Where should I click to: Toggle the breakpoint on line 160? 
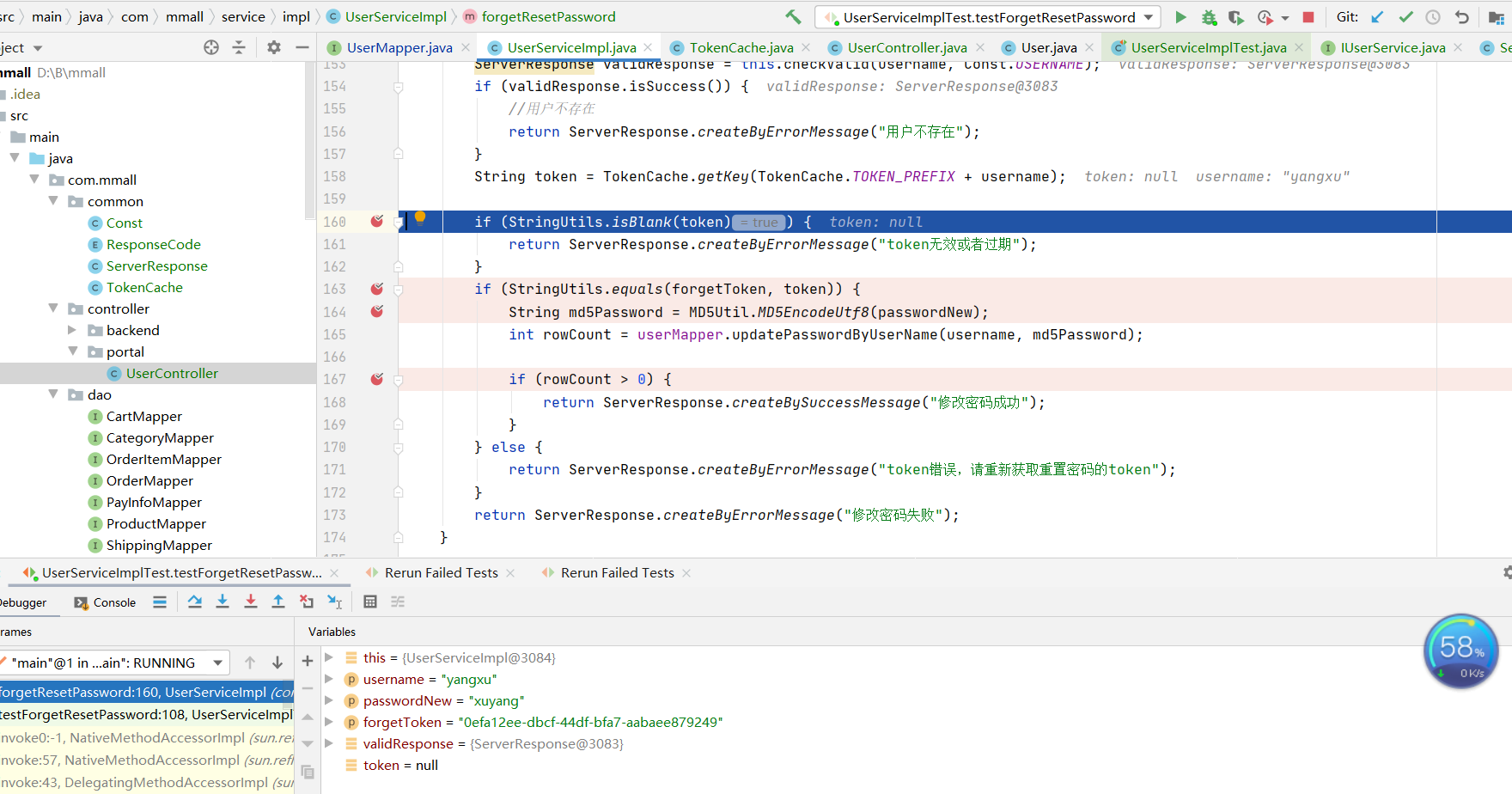click(x=377, y=221)
